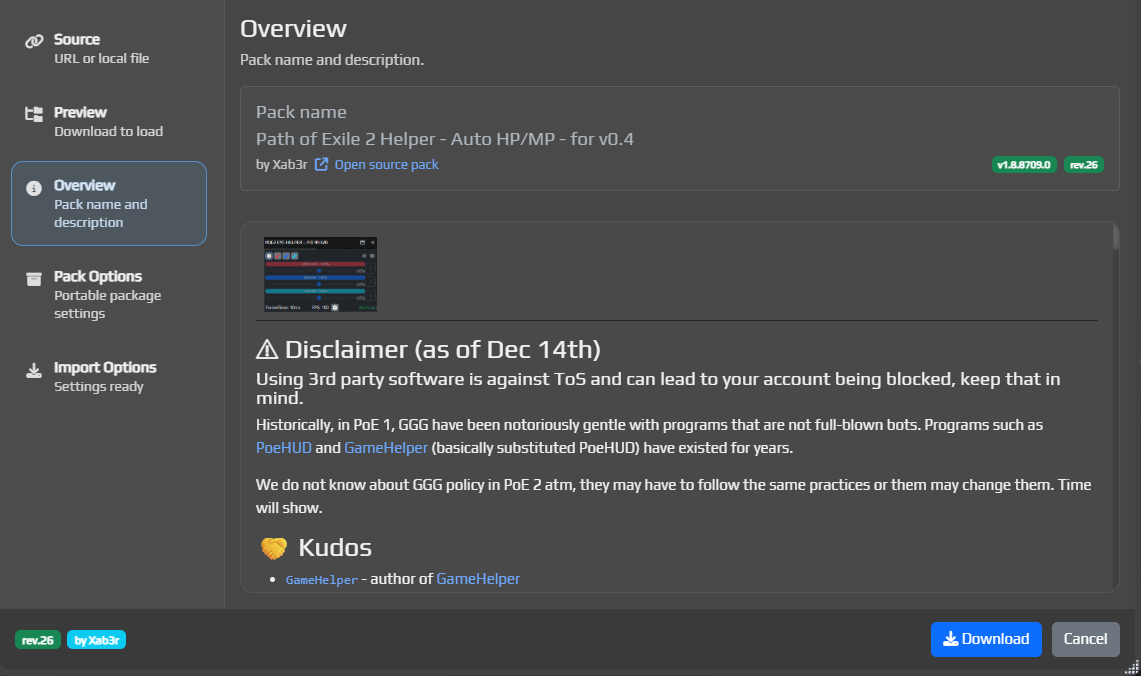
Task: Click the pack screenshot thumbnail
Action: click(x=320, y=273)
